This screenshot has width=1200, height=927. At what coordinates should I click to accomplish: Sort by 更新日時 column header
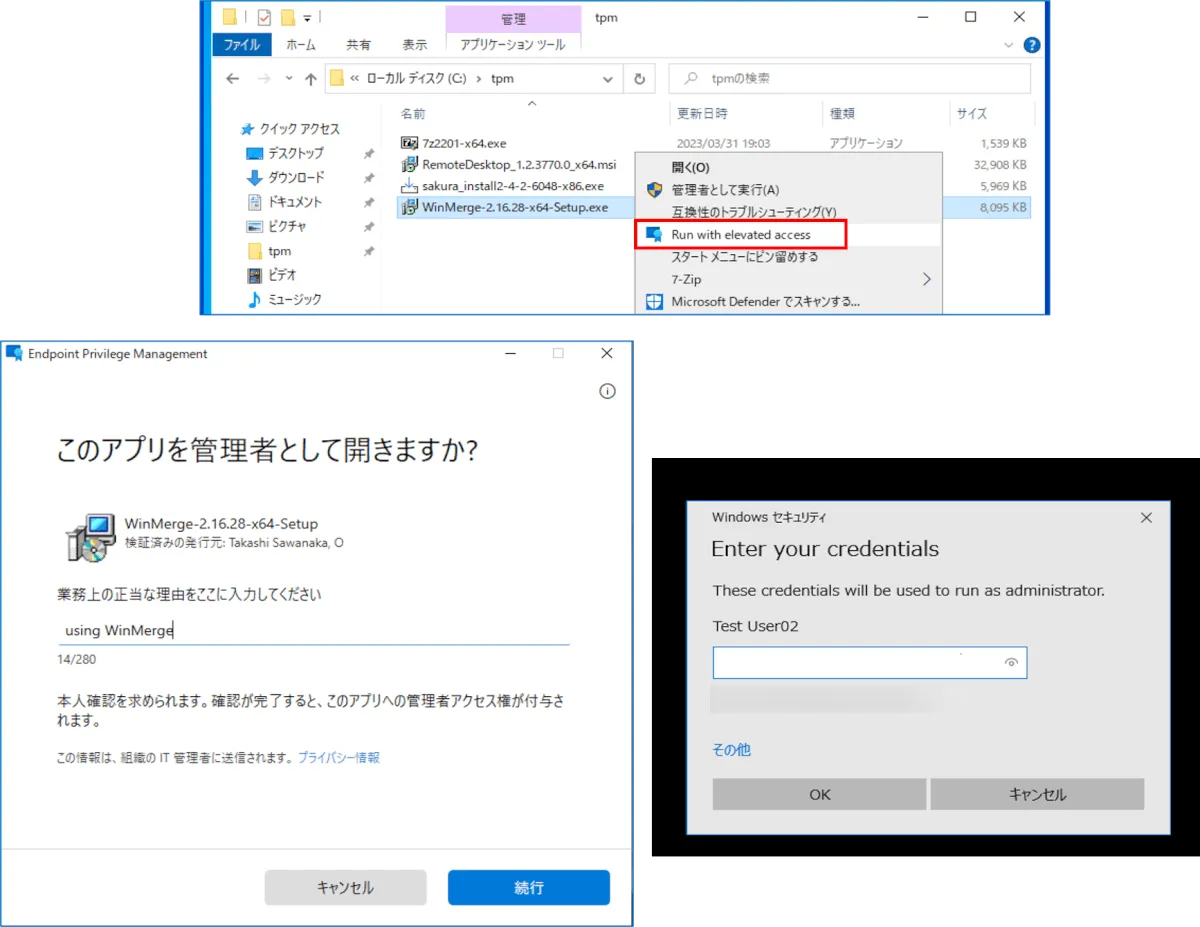coord(702,113)
